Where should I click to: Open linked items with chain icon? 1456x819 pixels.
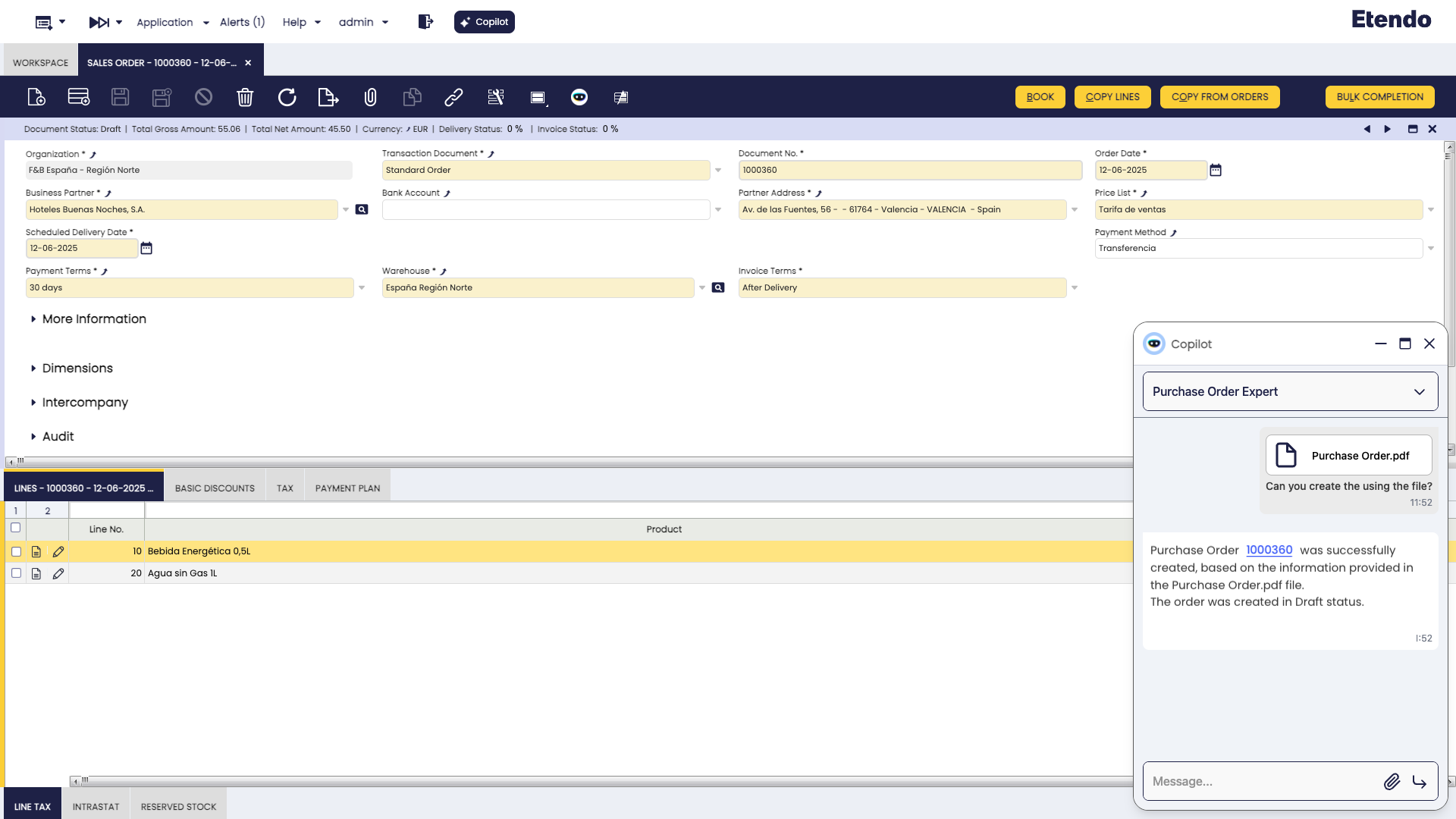click(x=453, y=97)
